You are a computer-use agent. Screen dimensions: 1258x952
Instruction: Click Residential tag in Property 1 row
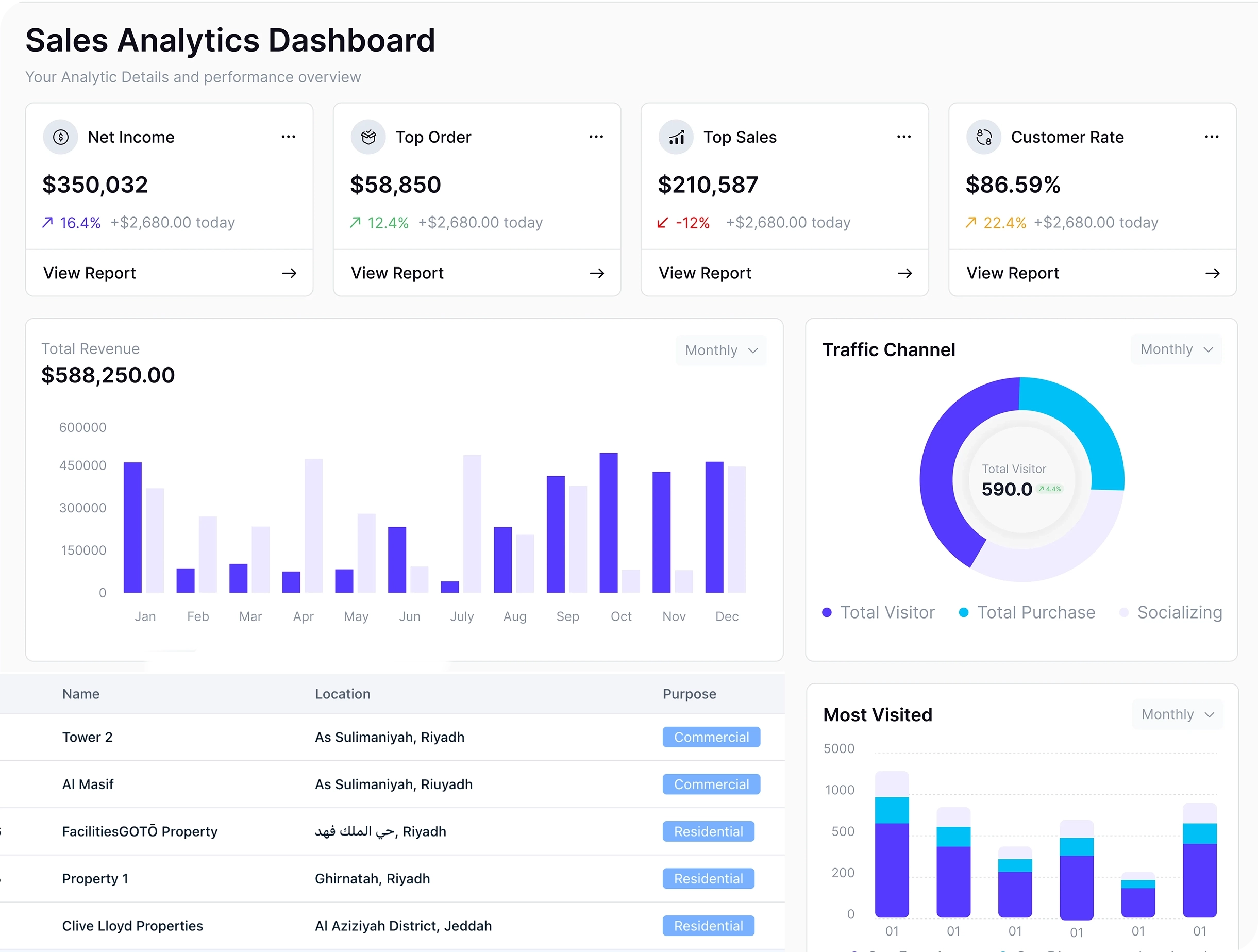(x=709, y=879)
